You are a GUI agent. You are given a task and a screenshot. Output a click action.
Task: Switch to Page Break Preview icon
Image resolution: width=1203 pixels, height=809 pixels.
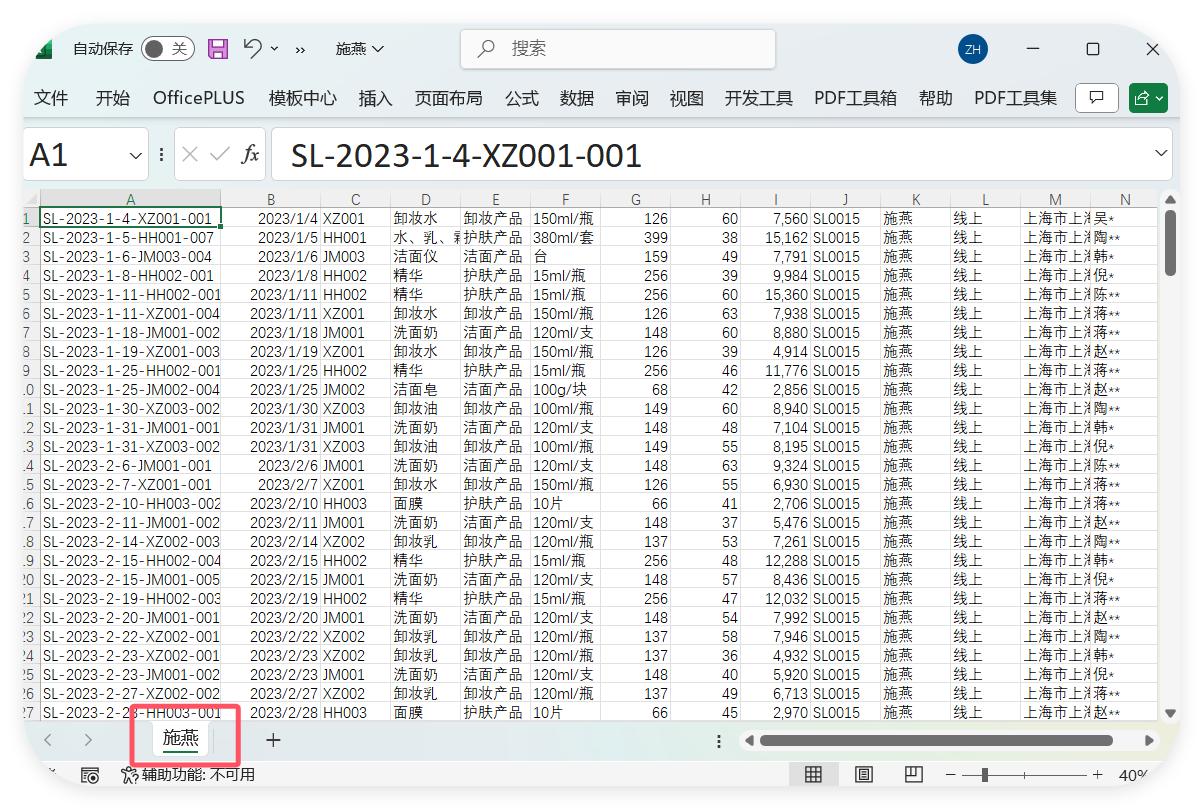pyautogui.click(x=913, y=775)
